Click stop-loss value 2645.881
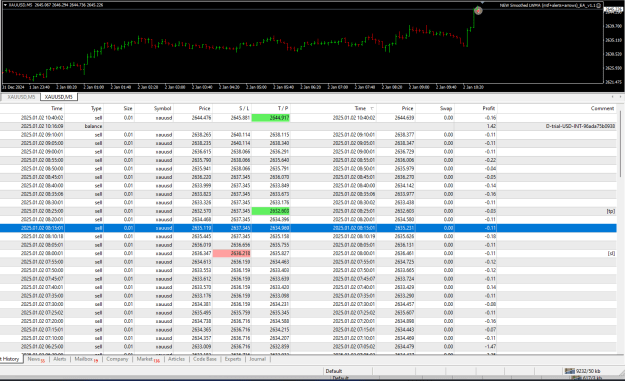 pyautogui.click(x=240, y=118)
